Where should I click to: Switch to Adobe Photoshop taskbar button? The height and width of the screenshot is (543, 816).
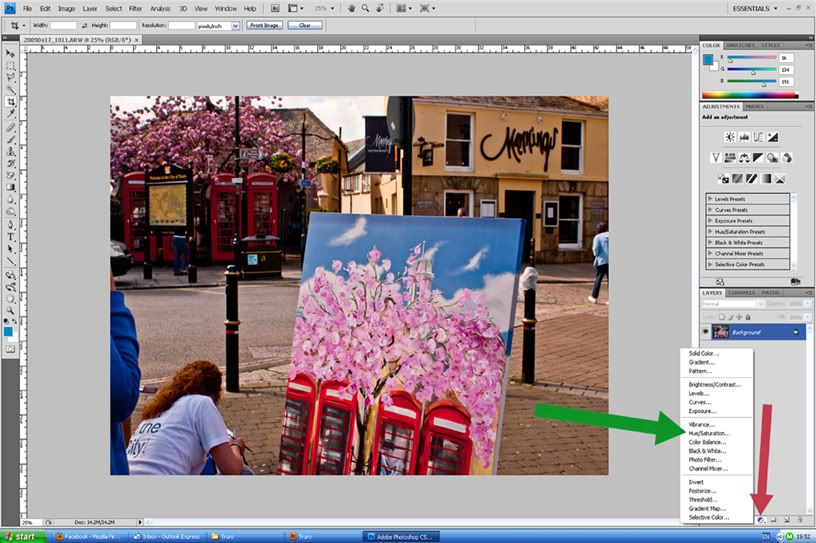tap(401, 537)
